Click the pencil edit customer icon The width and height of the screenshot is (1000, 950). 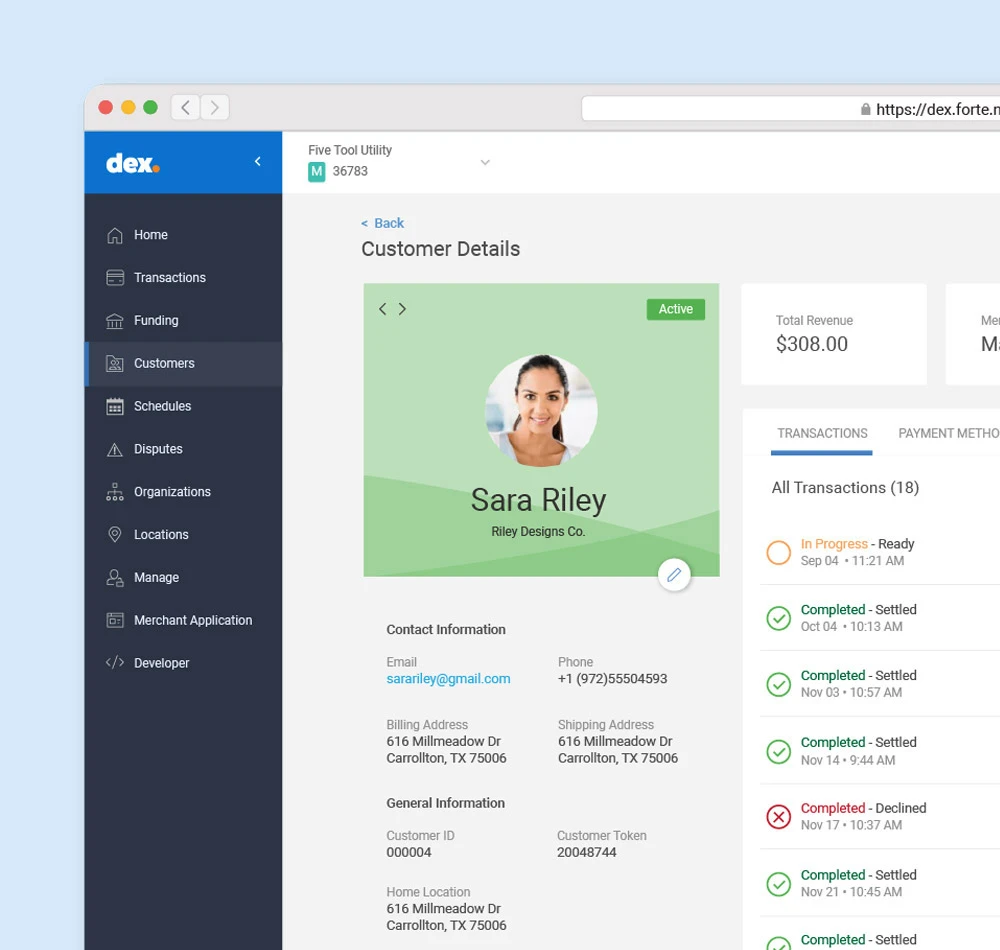point(674,575)
